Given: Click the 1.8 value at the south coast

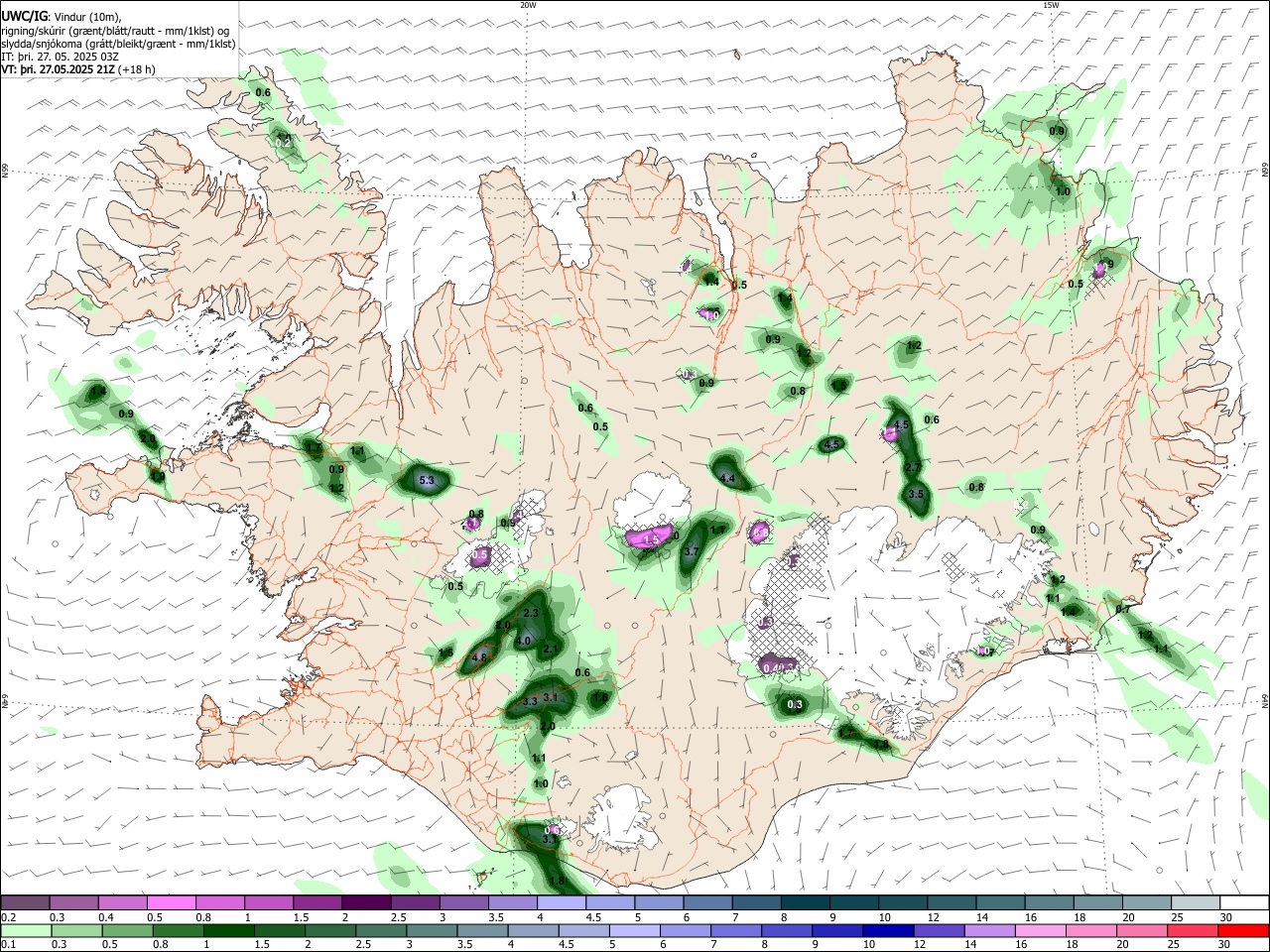Looking at the screenshot, I should pos(557,881).
